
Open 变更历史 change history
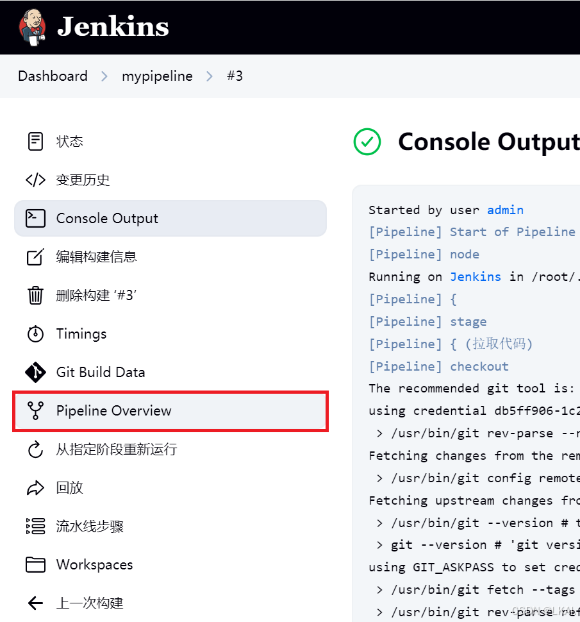171,180
